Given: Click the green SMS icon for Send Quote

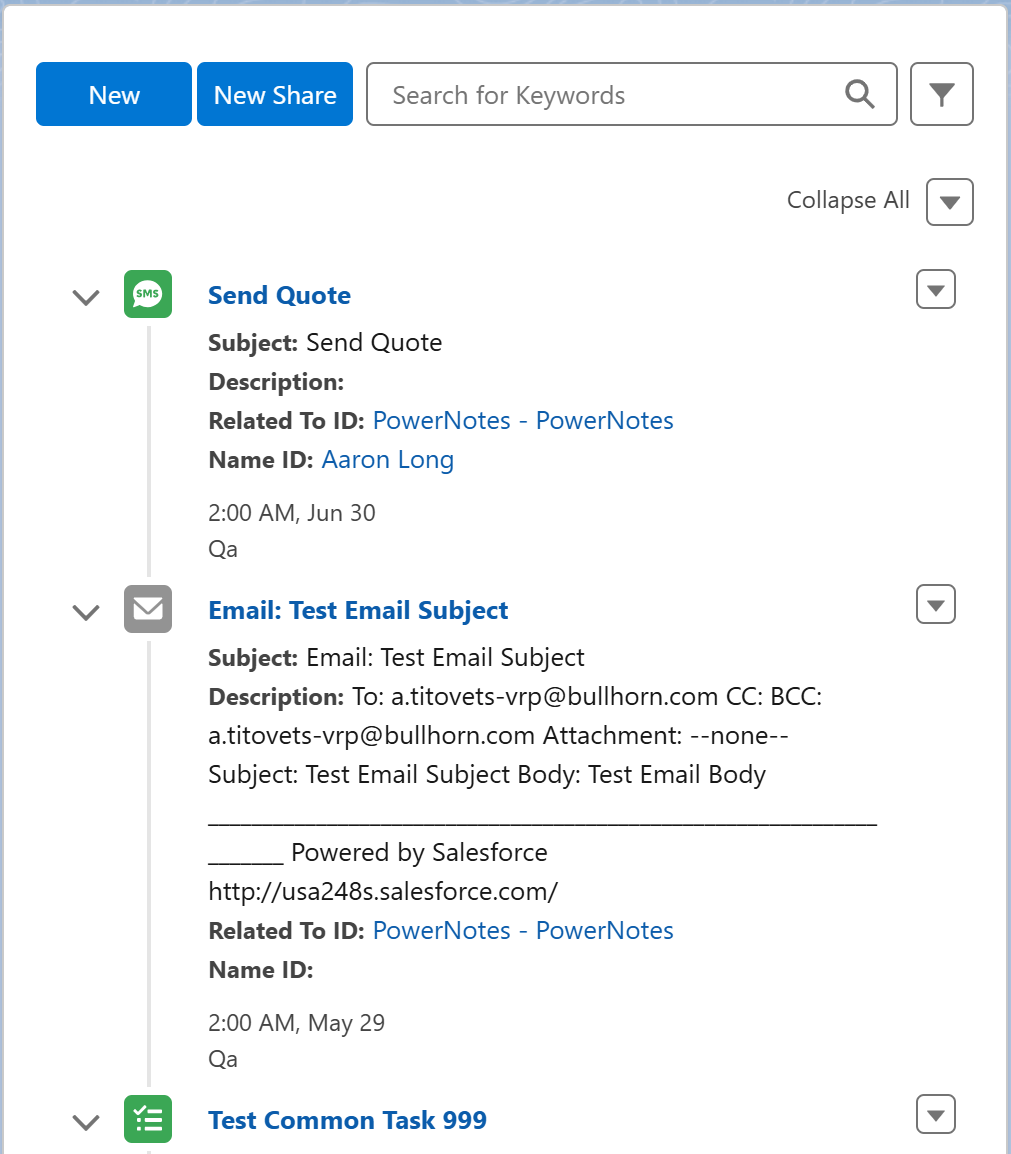Looking at the screenshot, I should (148, 294).
